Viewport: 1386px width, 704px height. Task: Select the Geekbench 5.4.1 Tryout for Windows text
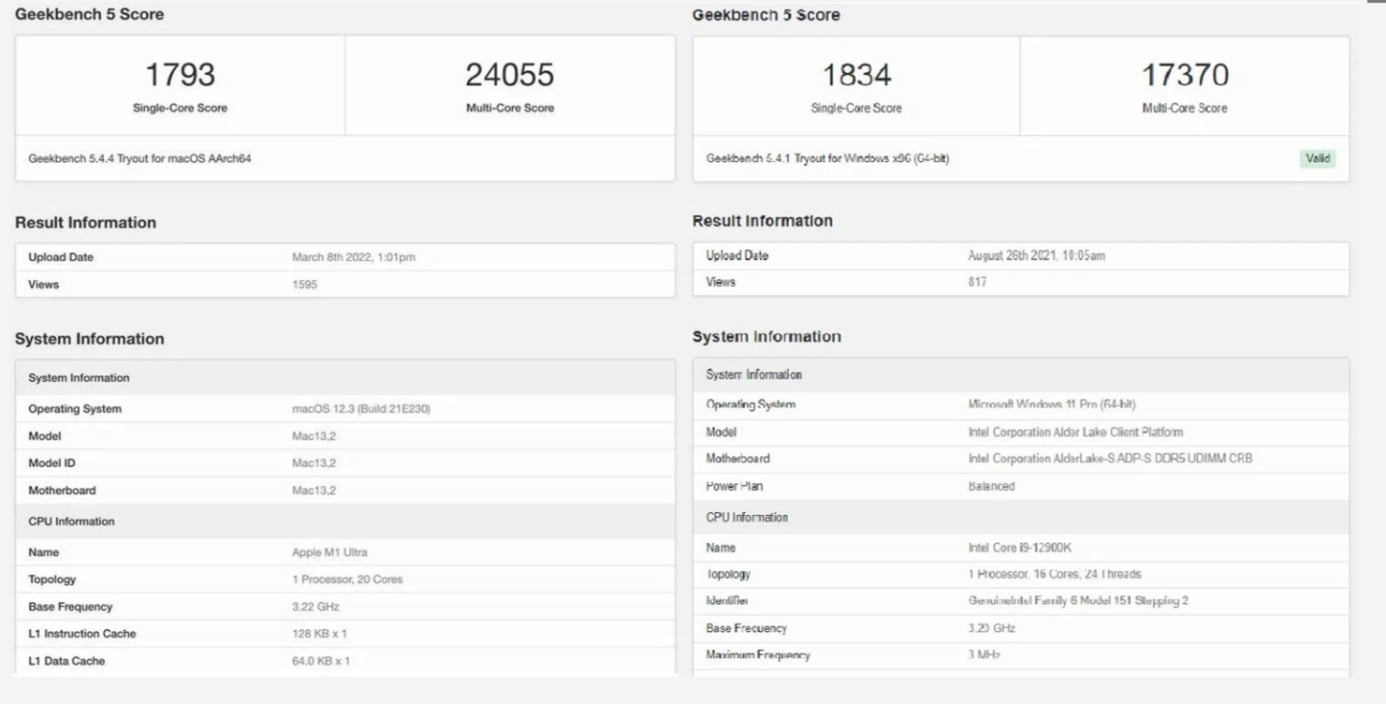point(827,159)
